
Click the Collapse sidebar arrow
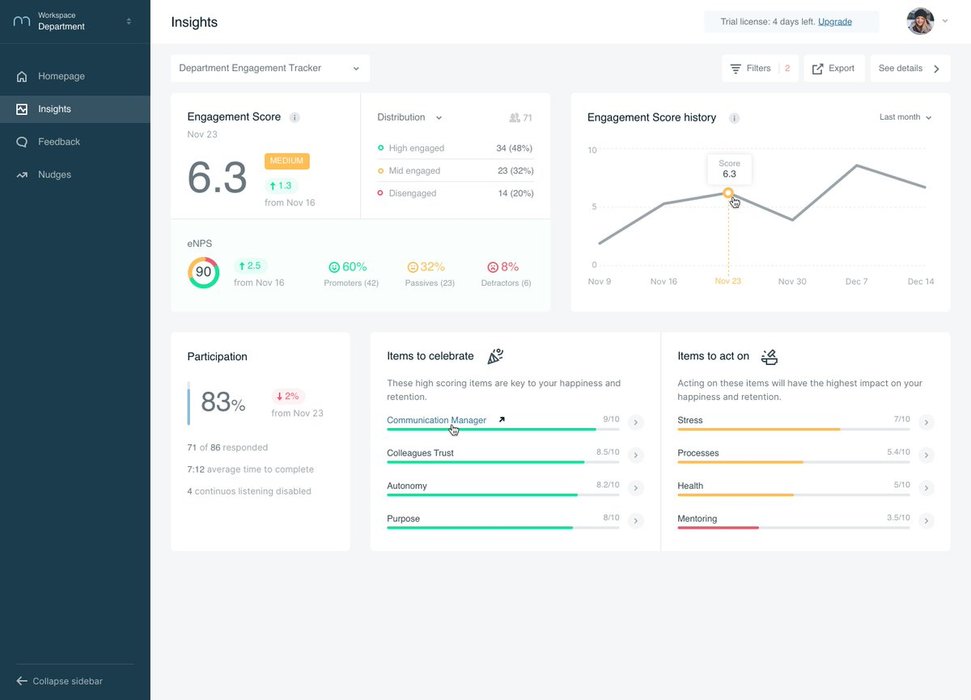tap(22, 681)
